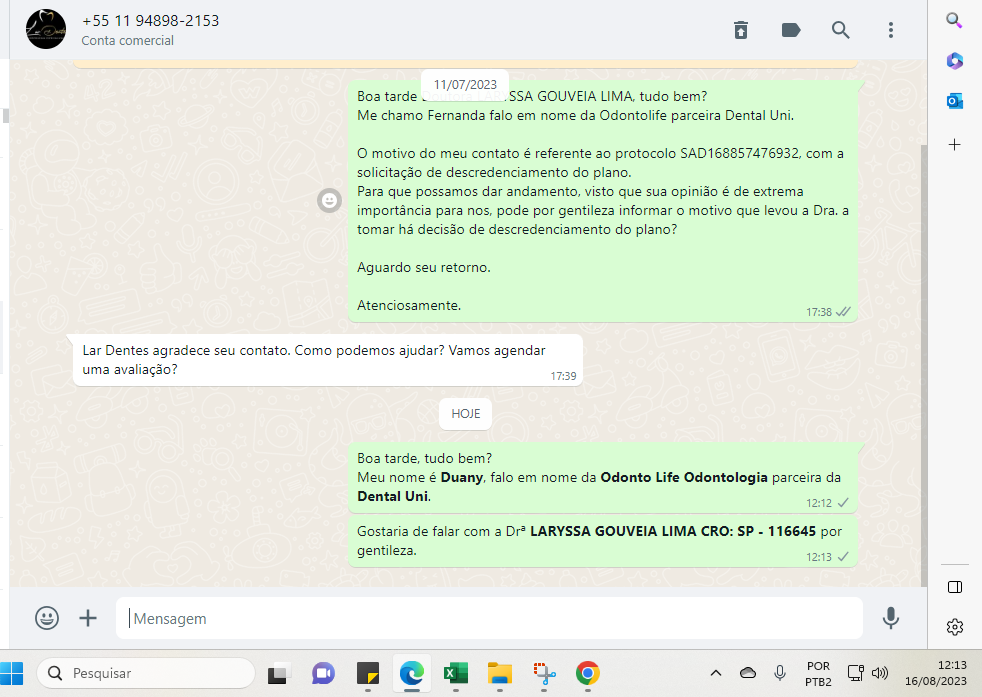This screenshot has width=982, height=697.
Task: Click 'LARYSSA GOUVEIA LIMA CRO: SP - 116645' text
Action: [673, 531]
